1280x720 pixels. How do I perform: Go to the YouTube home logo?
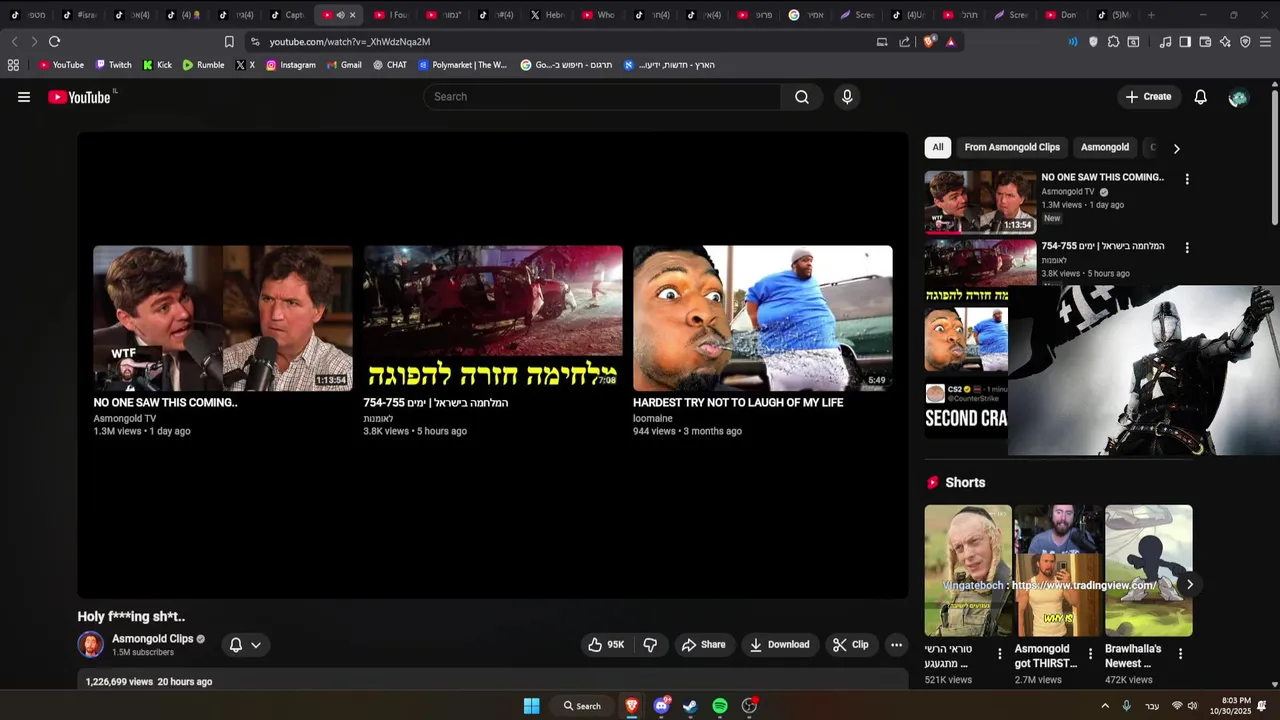tap(79, 97)
